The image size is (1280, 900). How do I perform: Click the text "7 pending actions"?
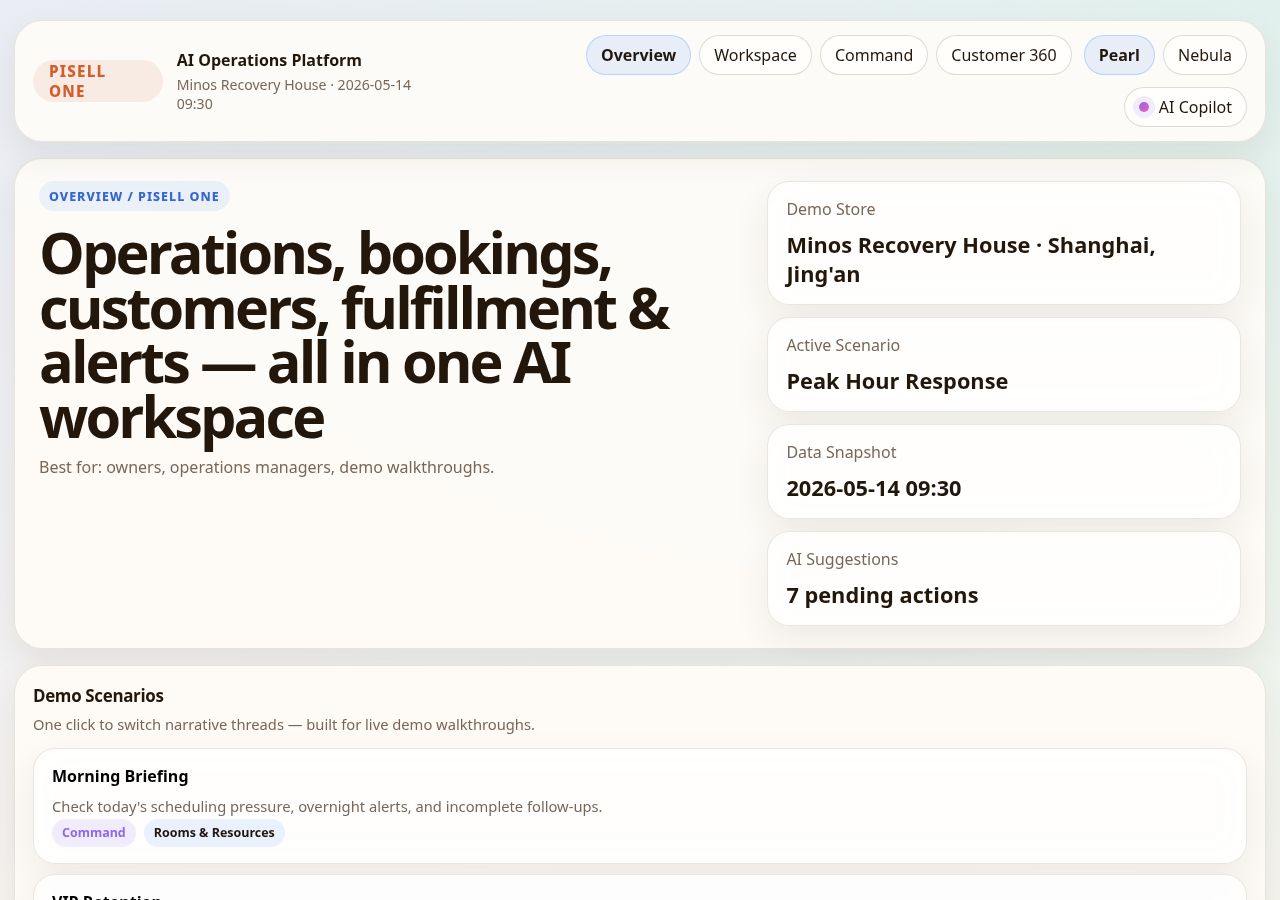click(882, 595)
